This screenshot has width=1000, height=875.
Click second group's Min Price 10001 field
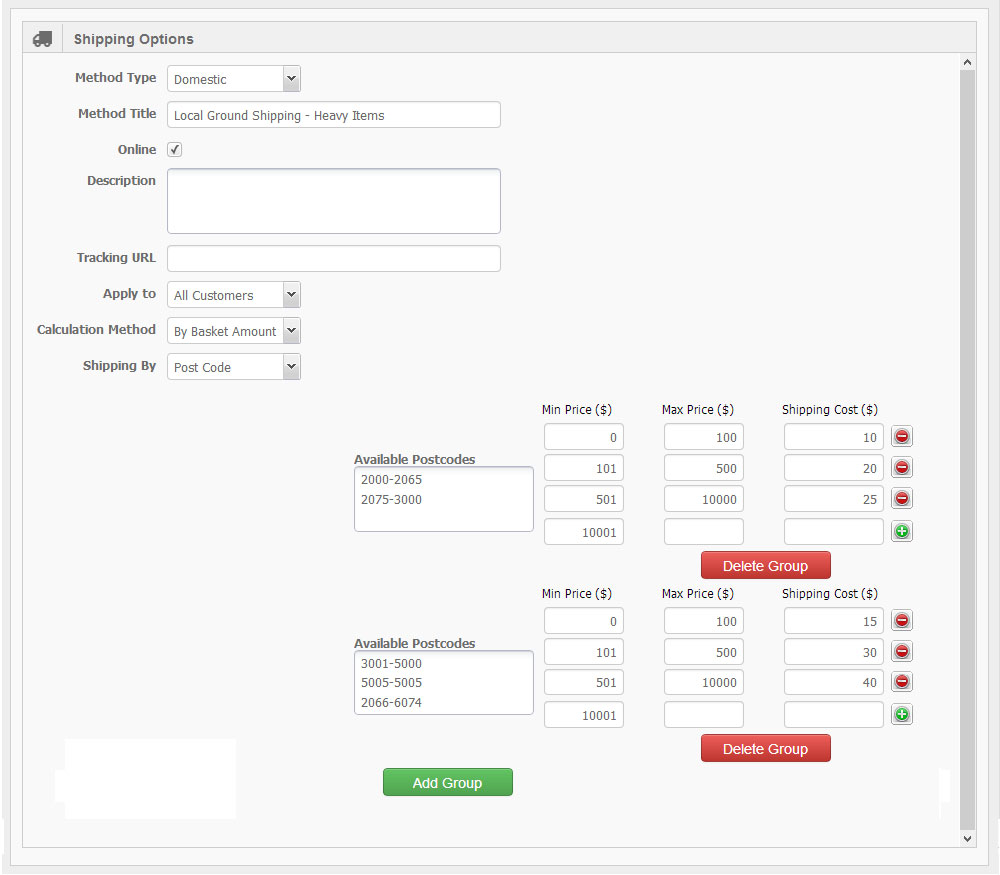(x=584, y=714)
